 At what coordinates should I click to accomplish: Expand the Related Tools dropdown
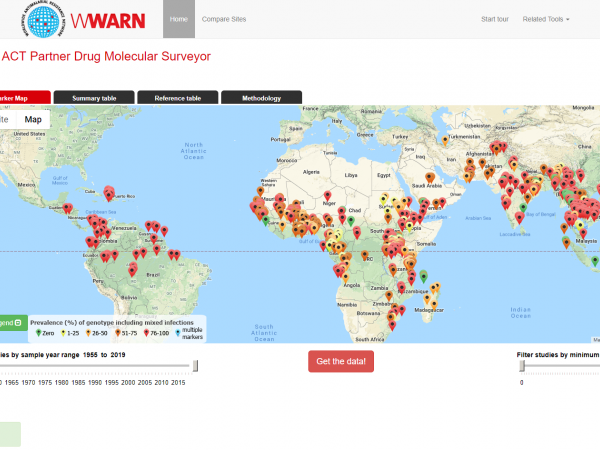(x=546, y=19)
